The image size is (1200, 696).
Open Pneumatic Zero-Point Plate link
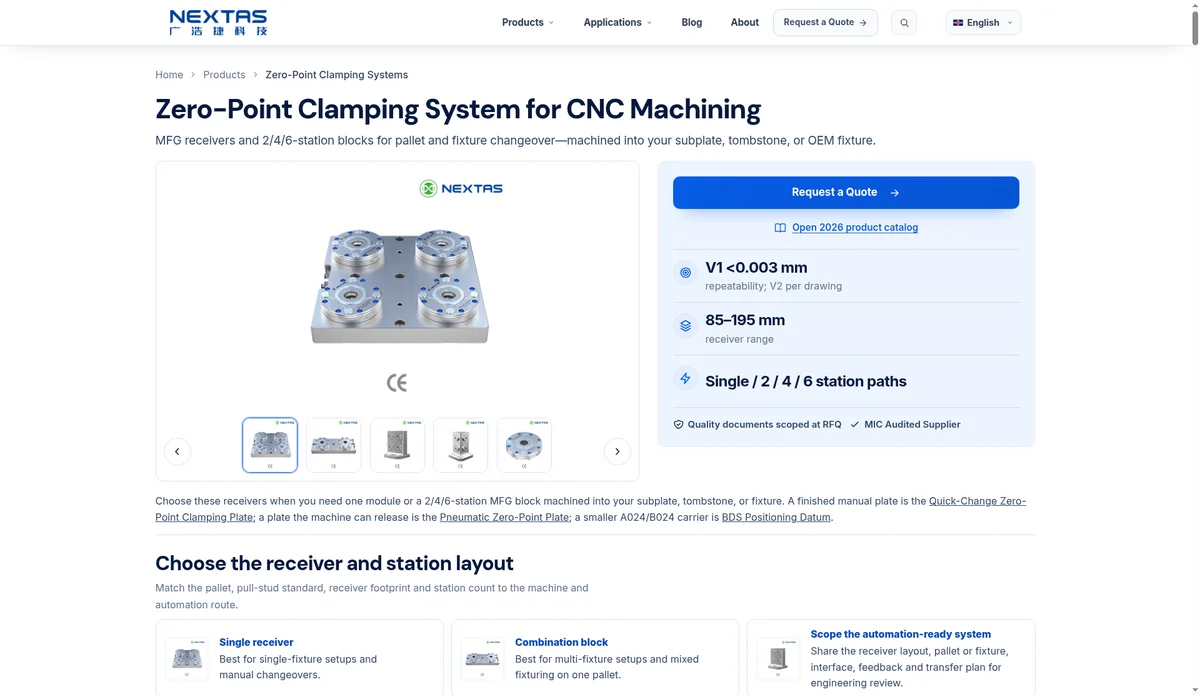pyautogui.click(x=505, y=518)
